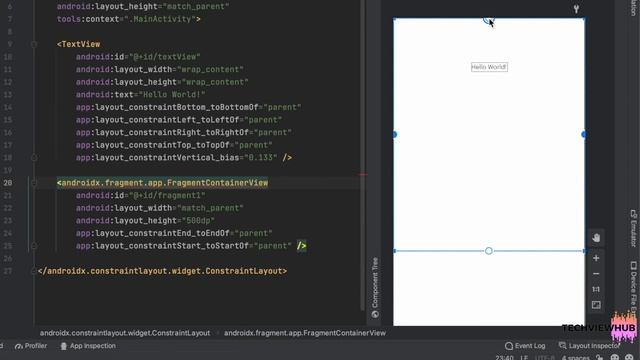The width and height of the screenshot is (640, 360).
Task: Open the Device File Explorer side panel
Action: point(633,288)
